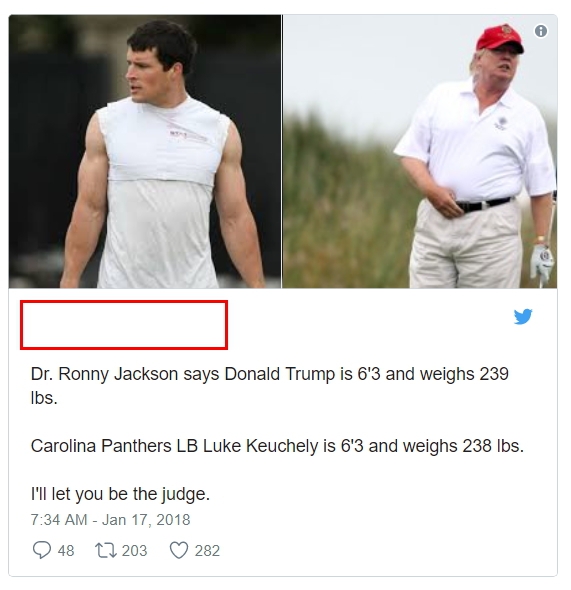The image size is (571, 590).
Task: Like the tweet with the heart icon
Action: point(179,550)
